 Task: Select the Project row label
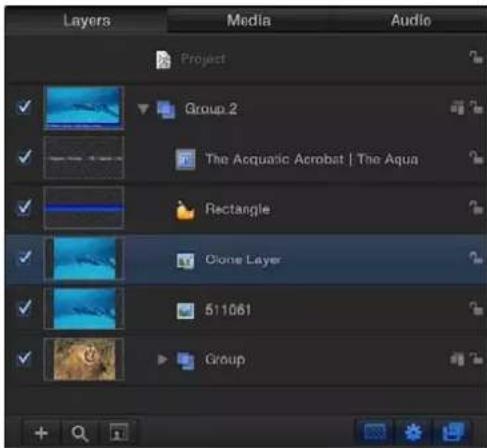click(203, 59)
